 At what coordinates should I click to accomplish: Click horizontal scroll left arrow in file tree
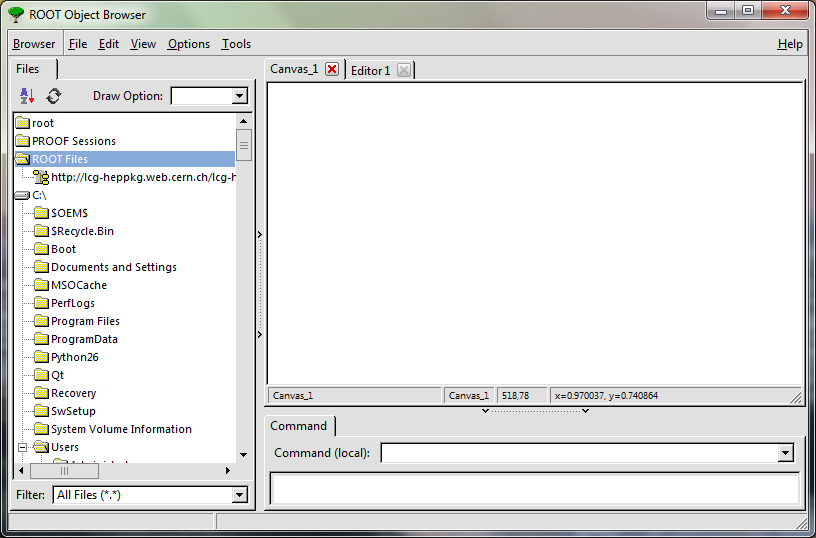click(x=21, y=470)
